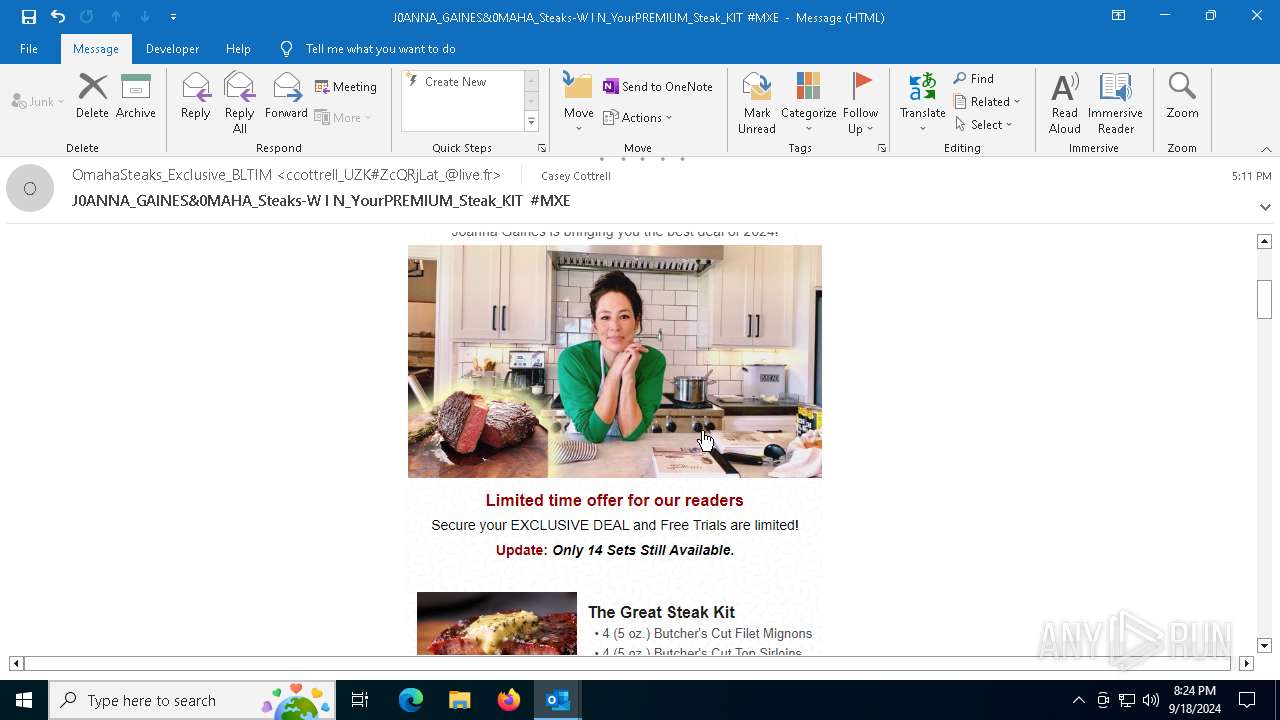Launch Microsoft Edge from the taskbar
The image size is (1280, 720).
411,700
